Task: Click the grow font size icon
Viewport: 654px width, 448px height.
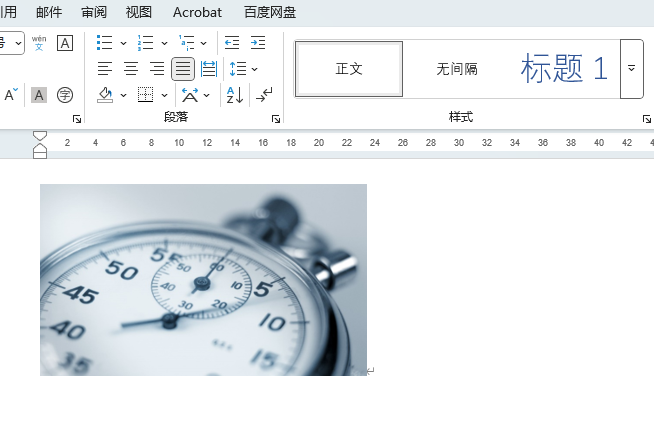Action: tap(11, 95)
